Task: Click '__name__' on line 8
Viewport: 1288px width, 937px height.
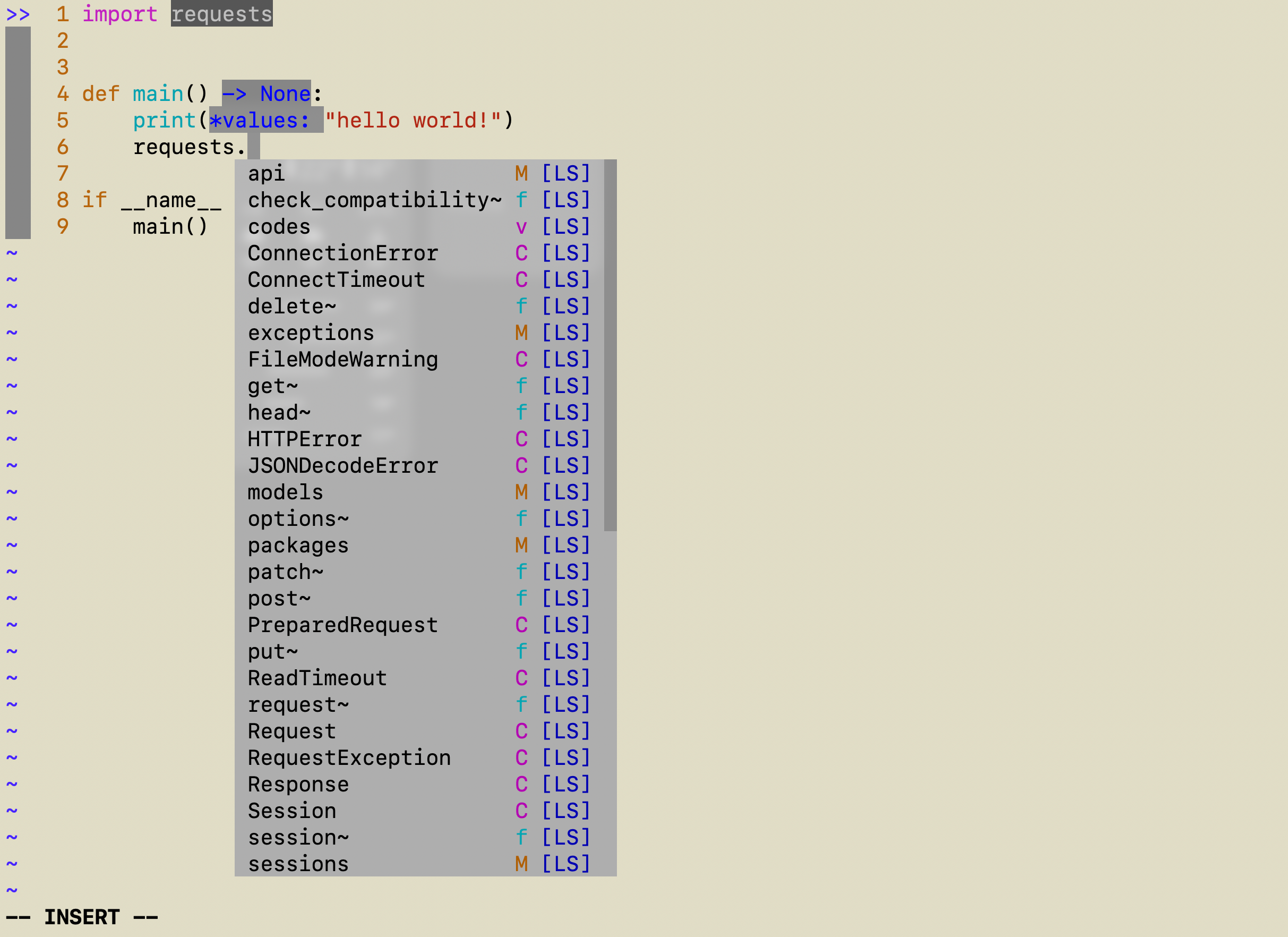Action: click(171, 200)
